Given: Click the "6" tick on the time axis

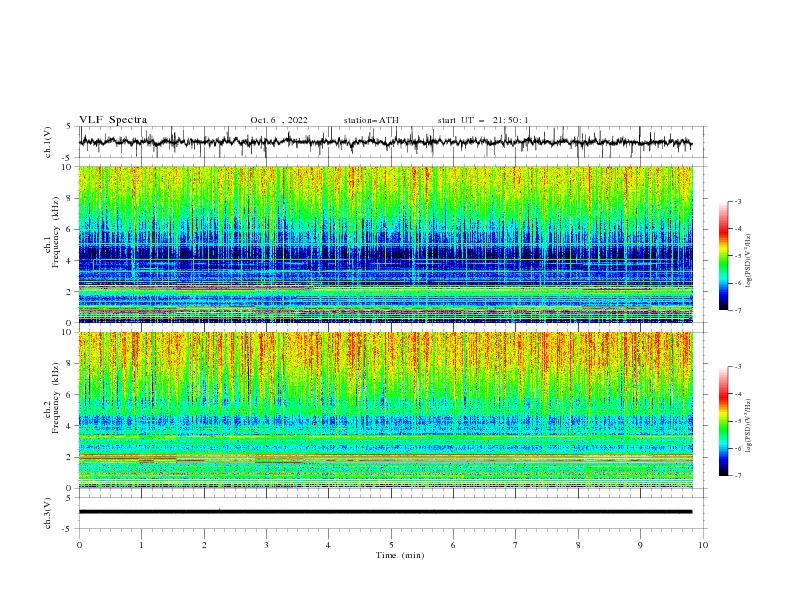Looking at the screenshot, I should [453, 545].
